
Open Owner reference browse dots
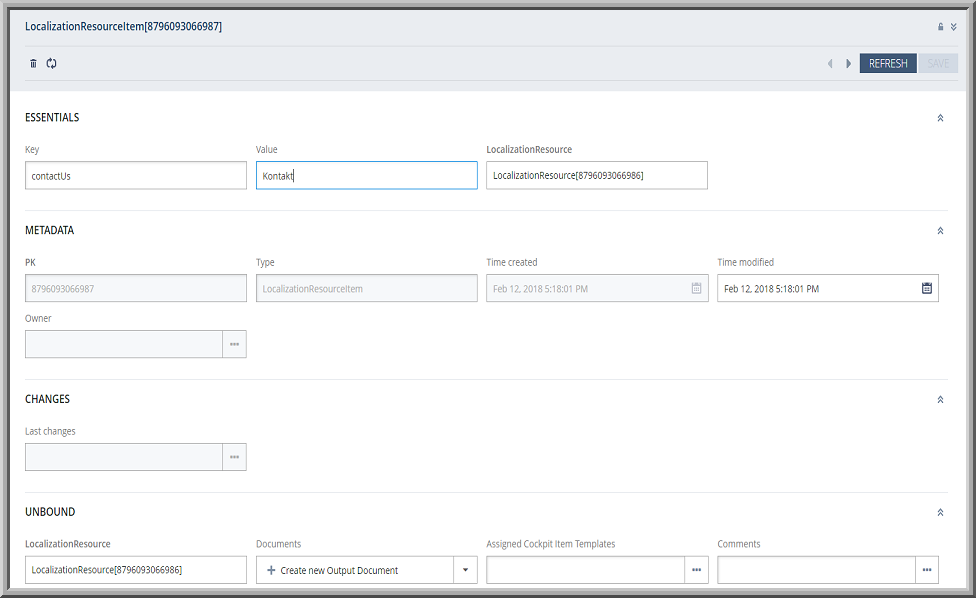point(234,344)
